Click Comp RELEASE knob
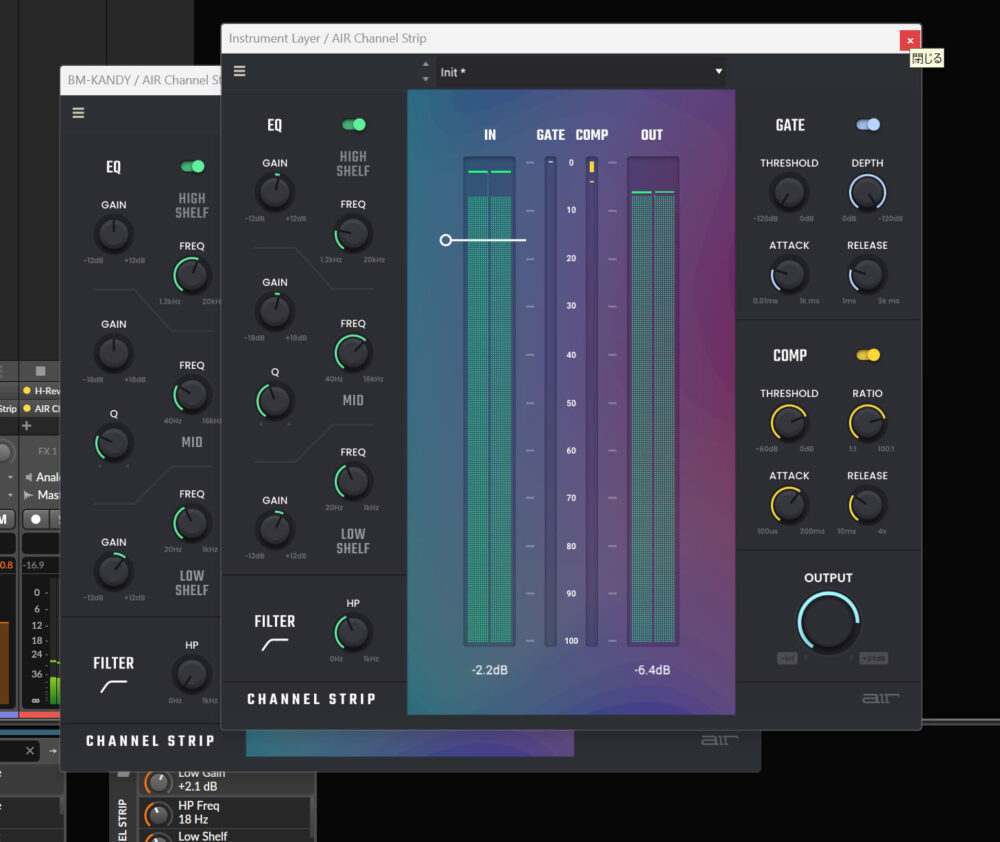Screen dimensions: 1000x842 click(867, 505)
